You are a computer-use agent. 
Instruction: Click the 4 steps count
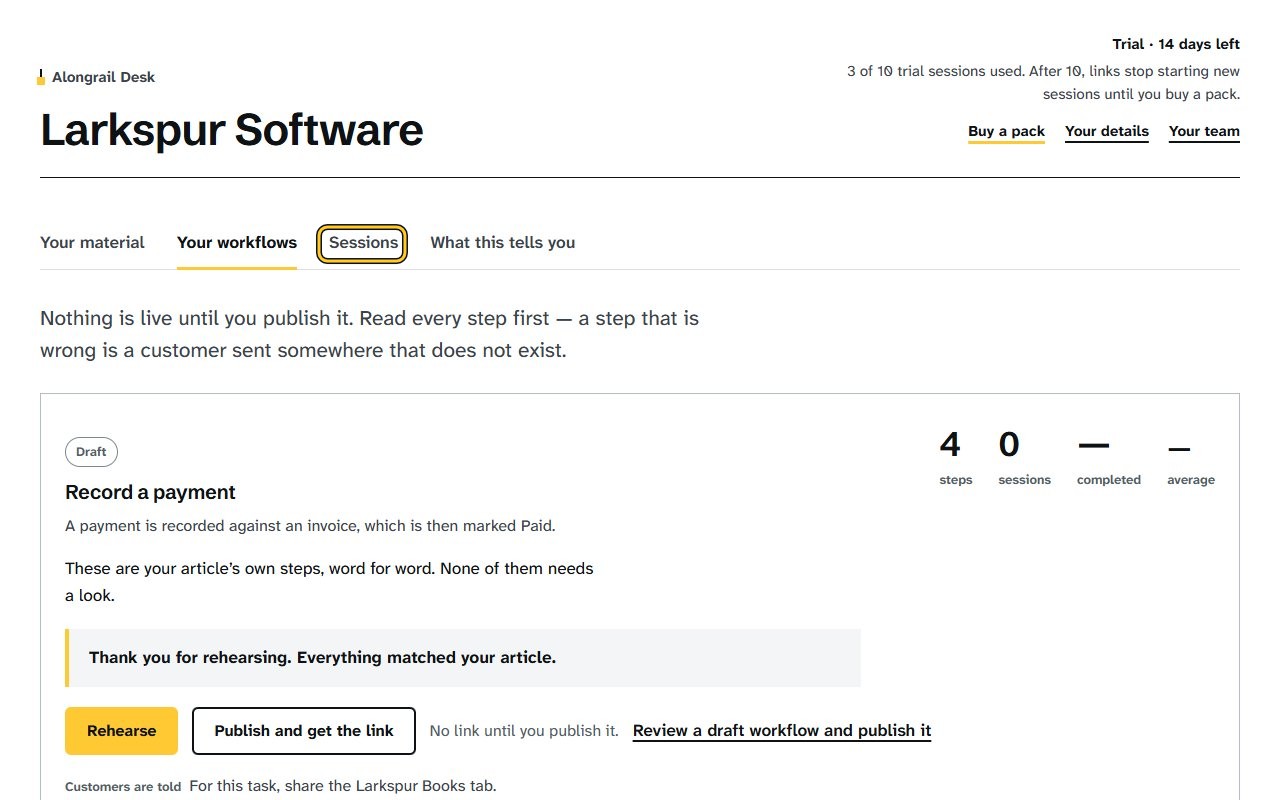point(955,458)
